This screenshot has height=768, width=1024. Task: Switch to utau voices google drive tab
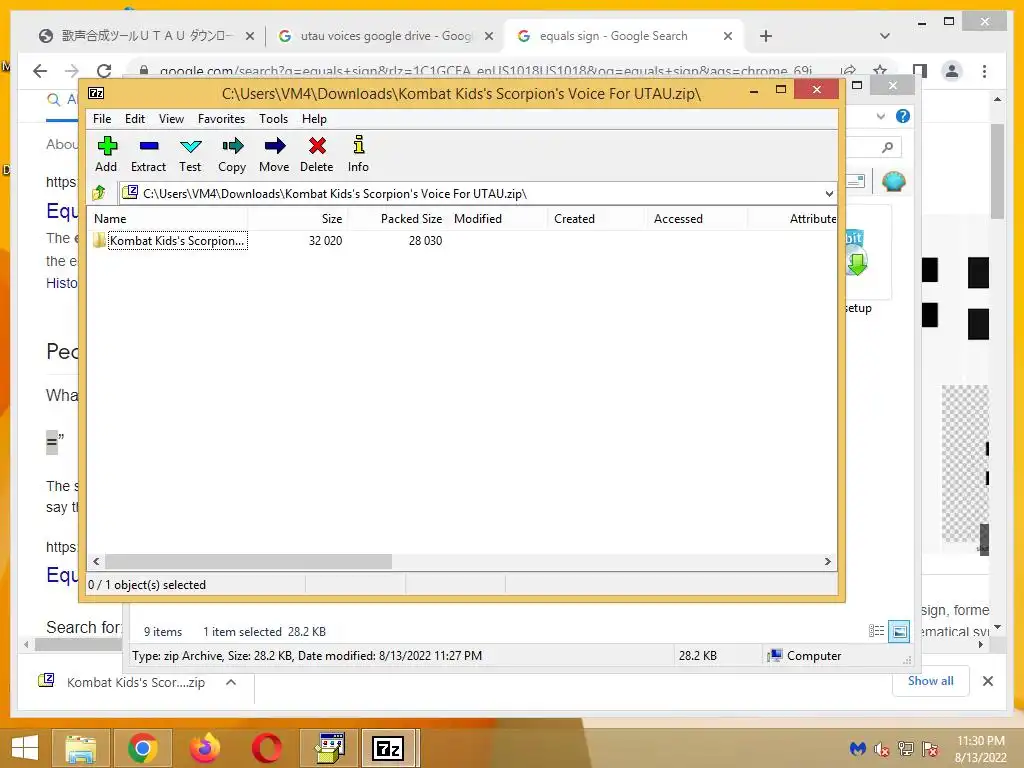pos(386,36)
